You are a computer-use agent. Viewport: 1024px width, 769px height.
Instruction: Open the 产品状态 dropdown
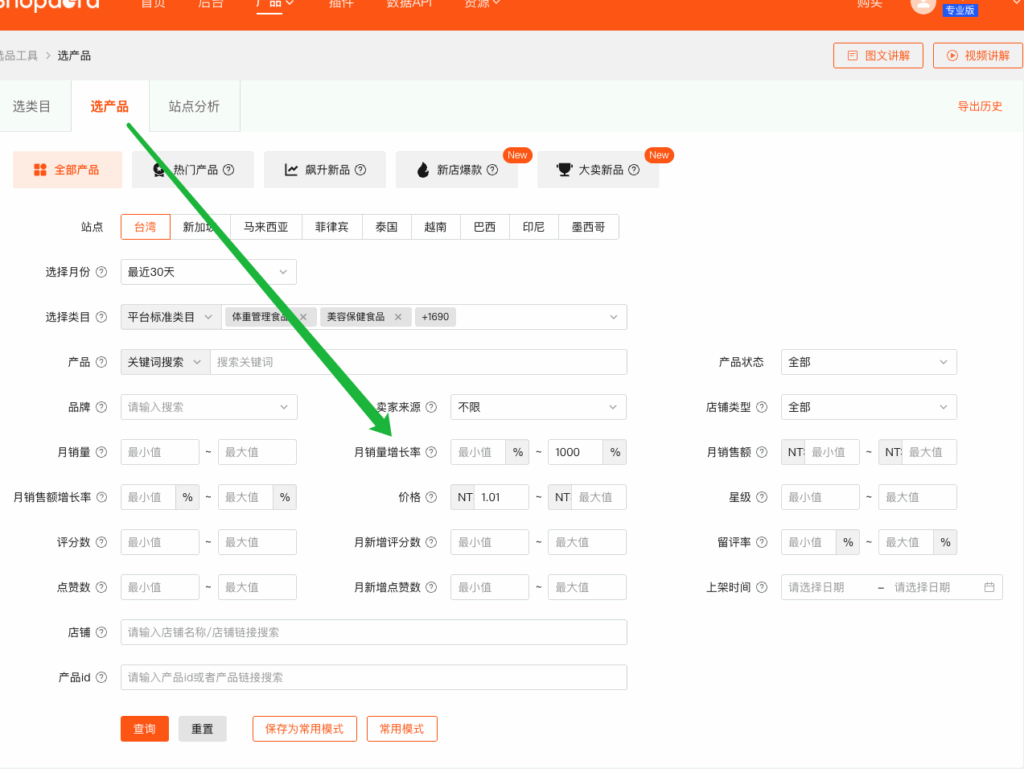coord(868,362)
